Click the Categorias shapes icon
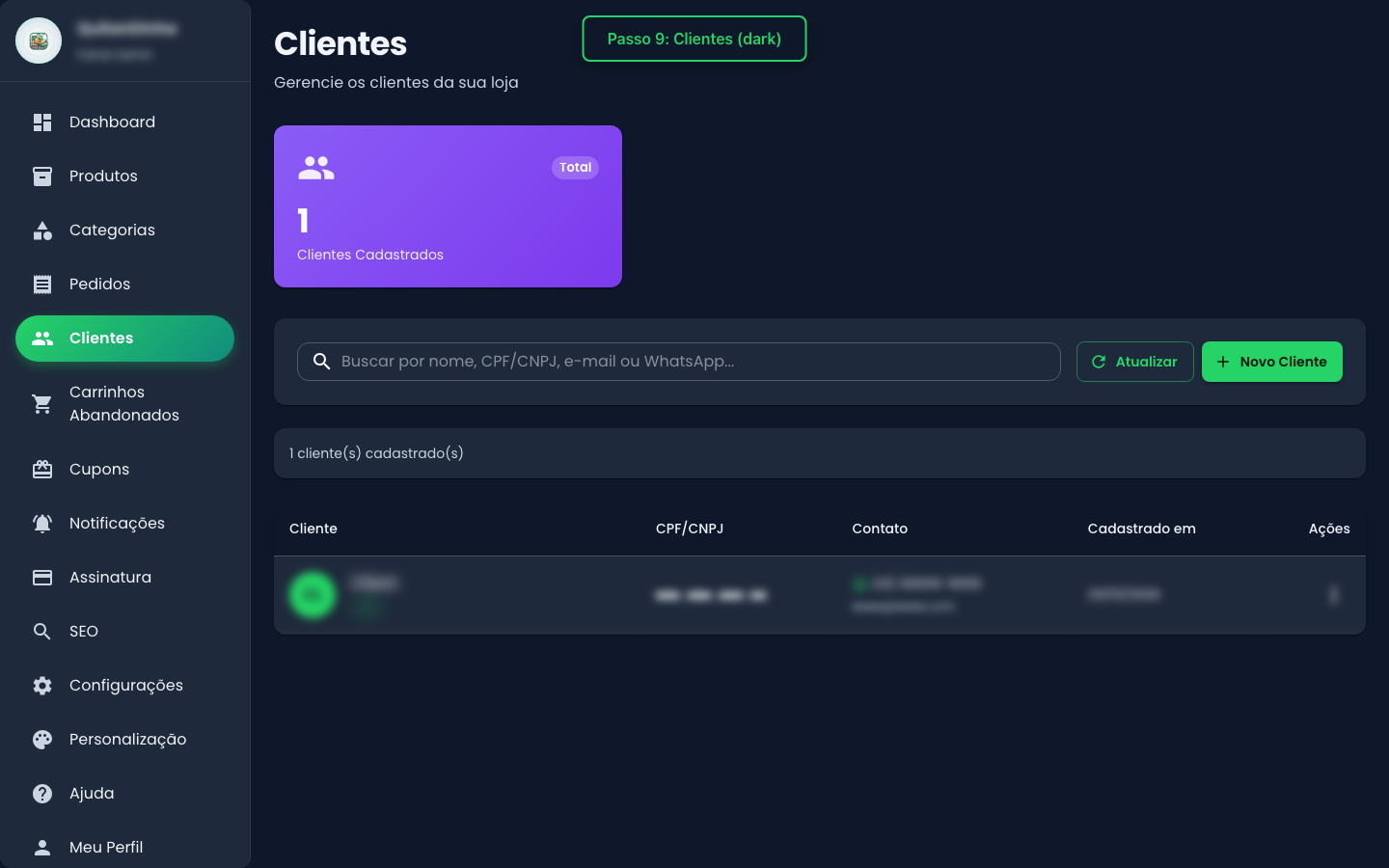This screenshot has height=868, width=1389. (x=42, y=231)
